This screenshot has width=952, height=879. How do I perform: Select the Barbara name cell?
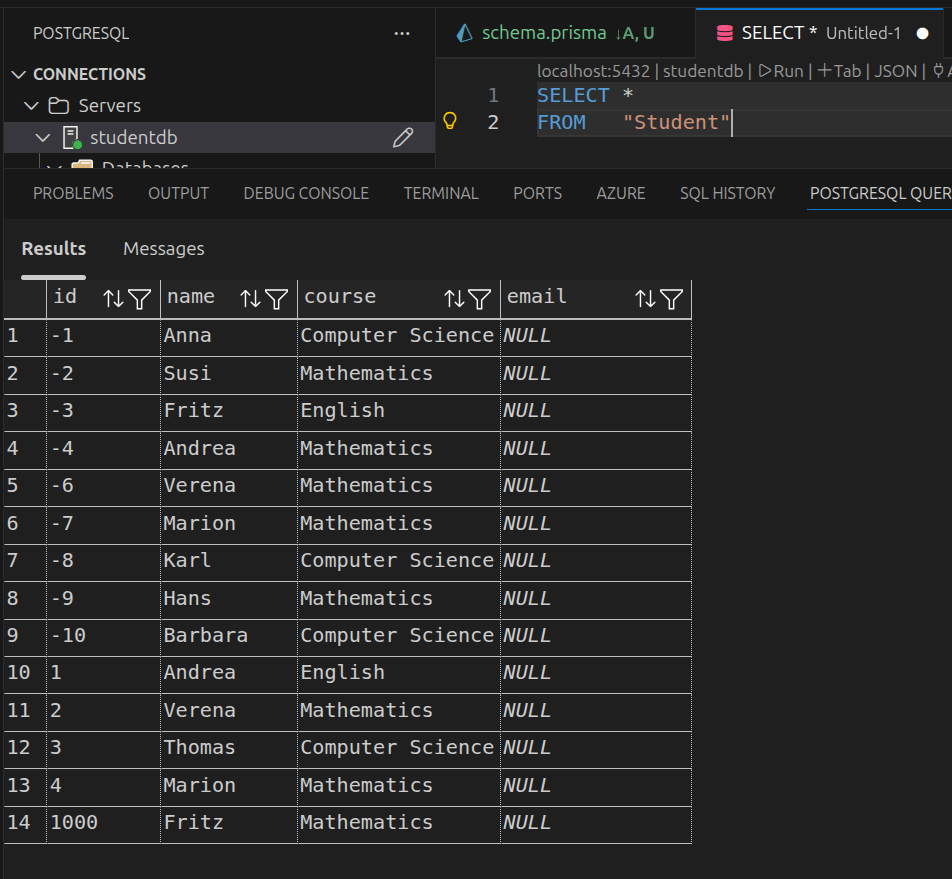click(x=206, y=636)
